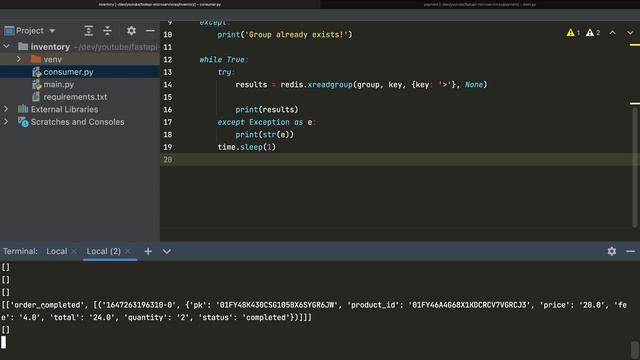Click the yellow warning stripe marker
Screen dimensions: 640x360
(x=635, y=44)
